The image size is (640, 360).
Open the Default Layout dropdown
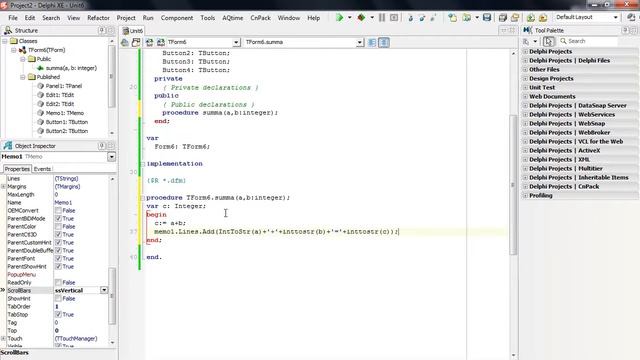(616, 17)
